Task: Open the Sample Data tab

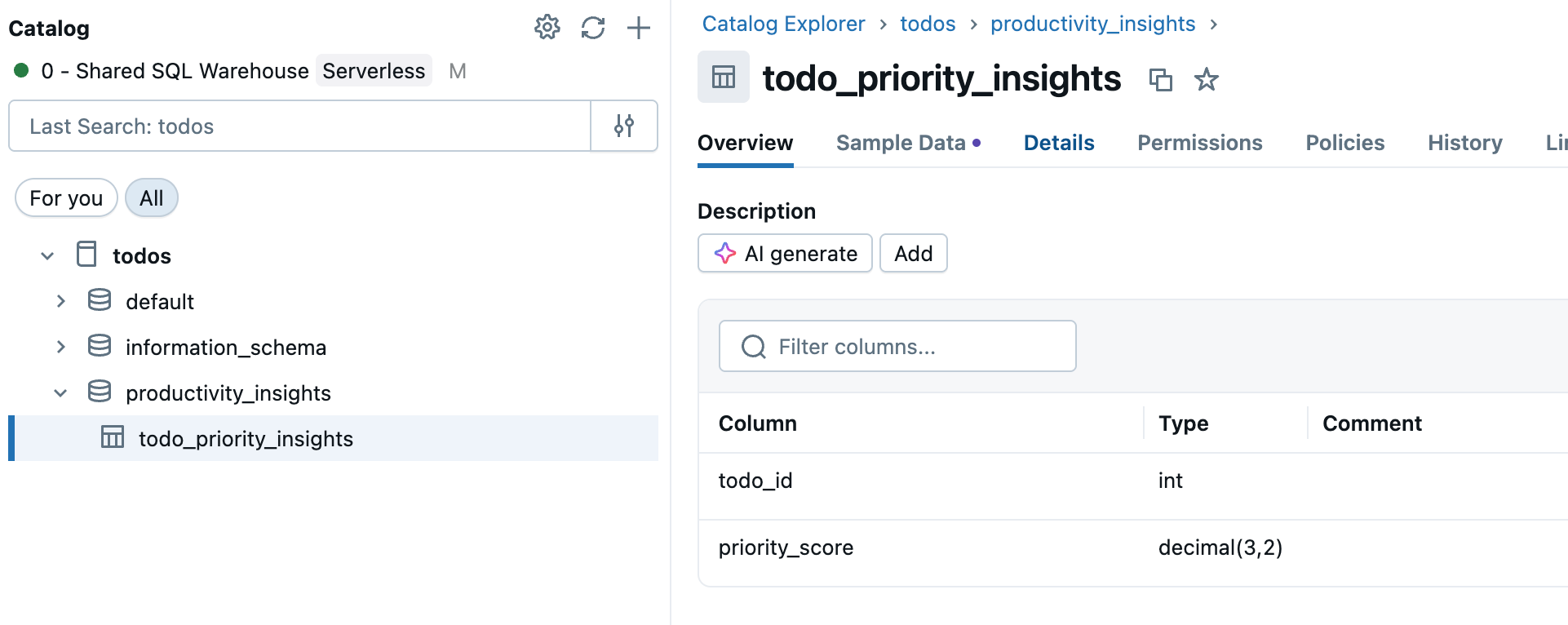Action: coord(901,142)
